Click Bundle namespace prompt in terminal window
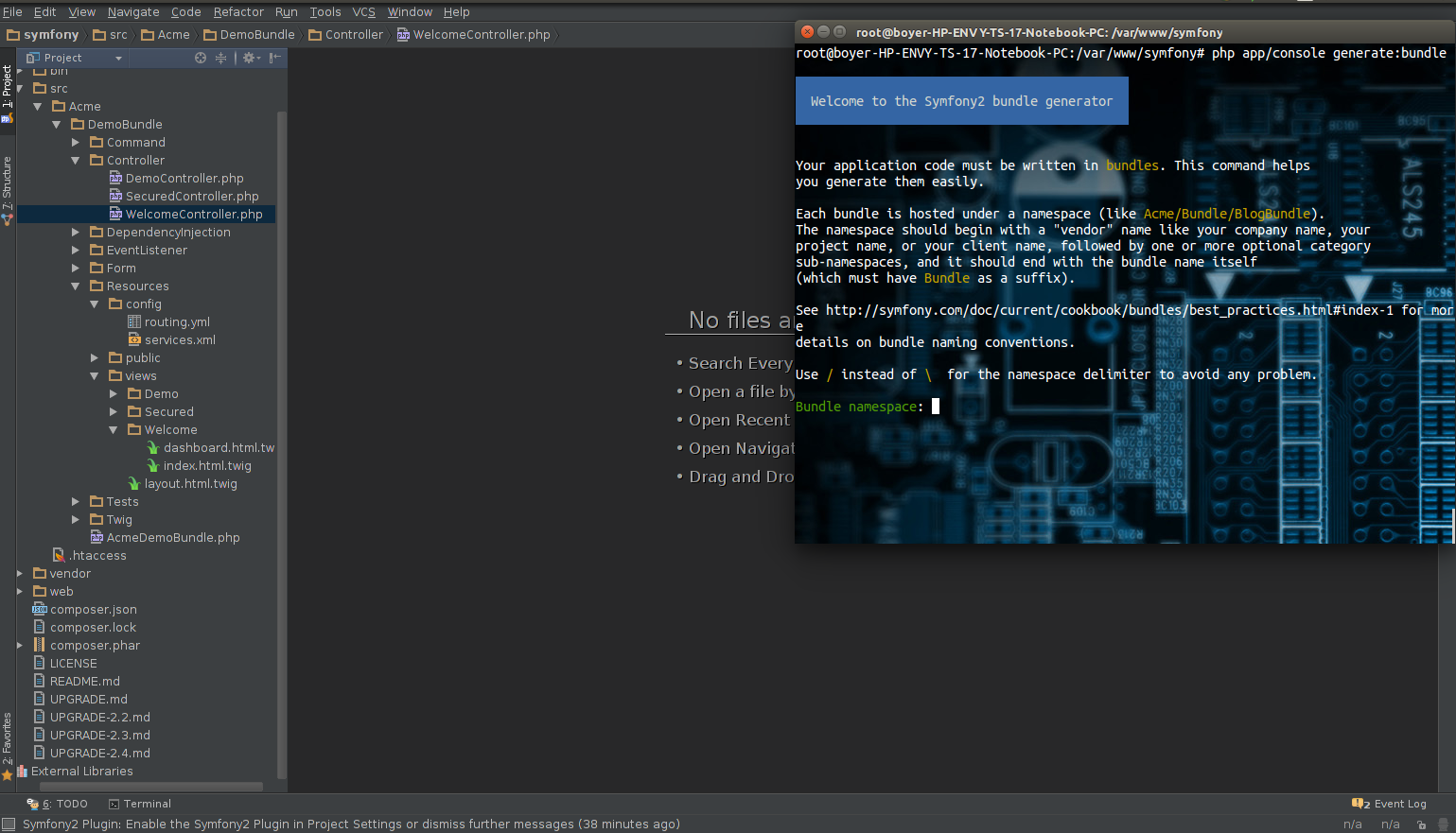 859,407
